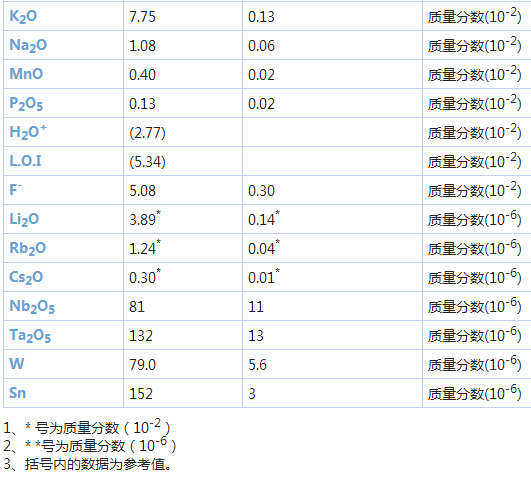This screenshot has height=478, width=531.
Task: Open the H2O+ link
Action: coord(28,132)
